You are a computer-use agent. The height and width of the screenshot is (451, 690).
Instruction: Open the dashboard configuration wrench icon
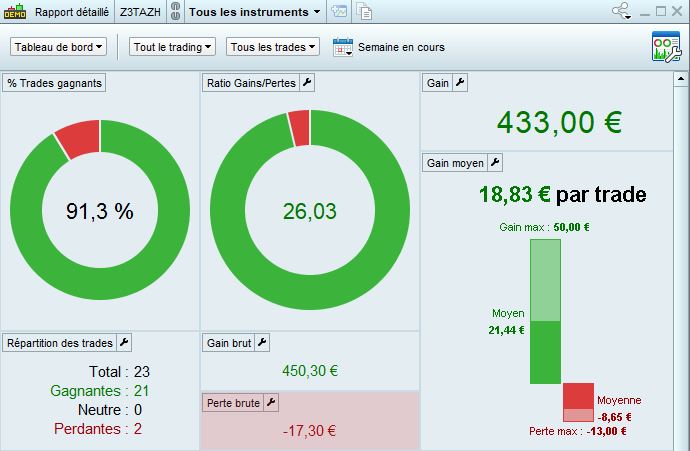click(x=666, y=46)
